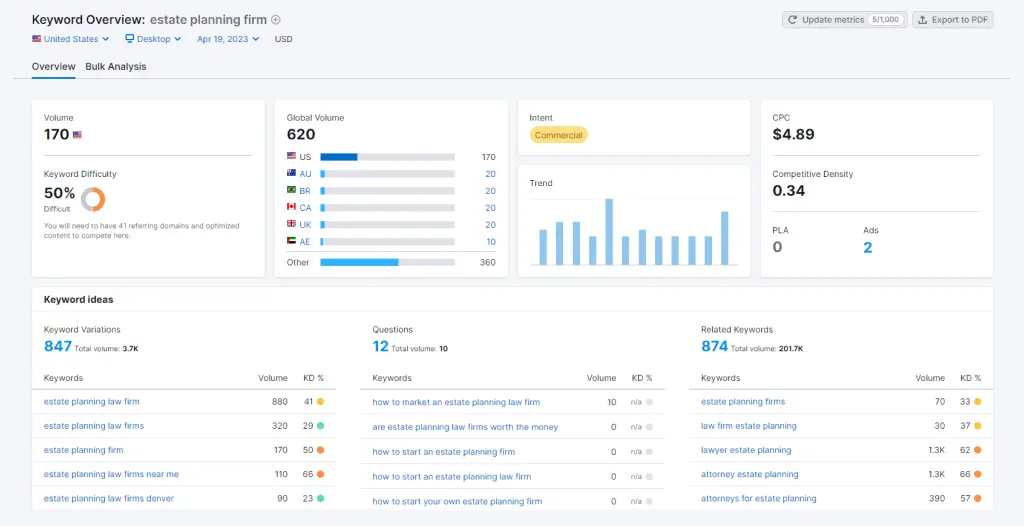The image size is (1024, 526).
Task: Open question how to start an estate planning firm
Action: pos(443,452)
